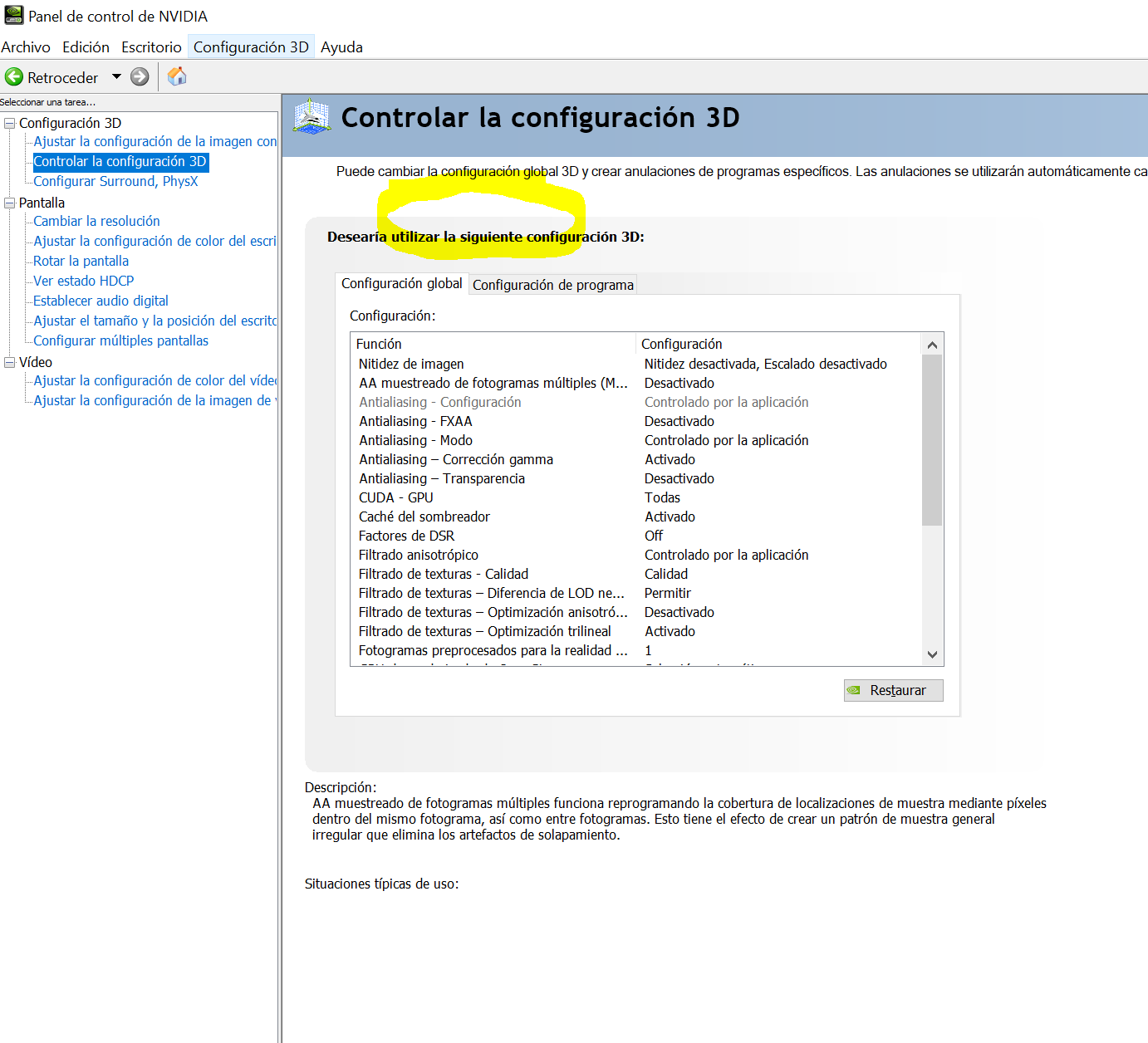Select Filtrado de texturas – Optimización trilineal row

(x=636, y=631)
